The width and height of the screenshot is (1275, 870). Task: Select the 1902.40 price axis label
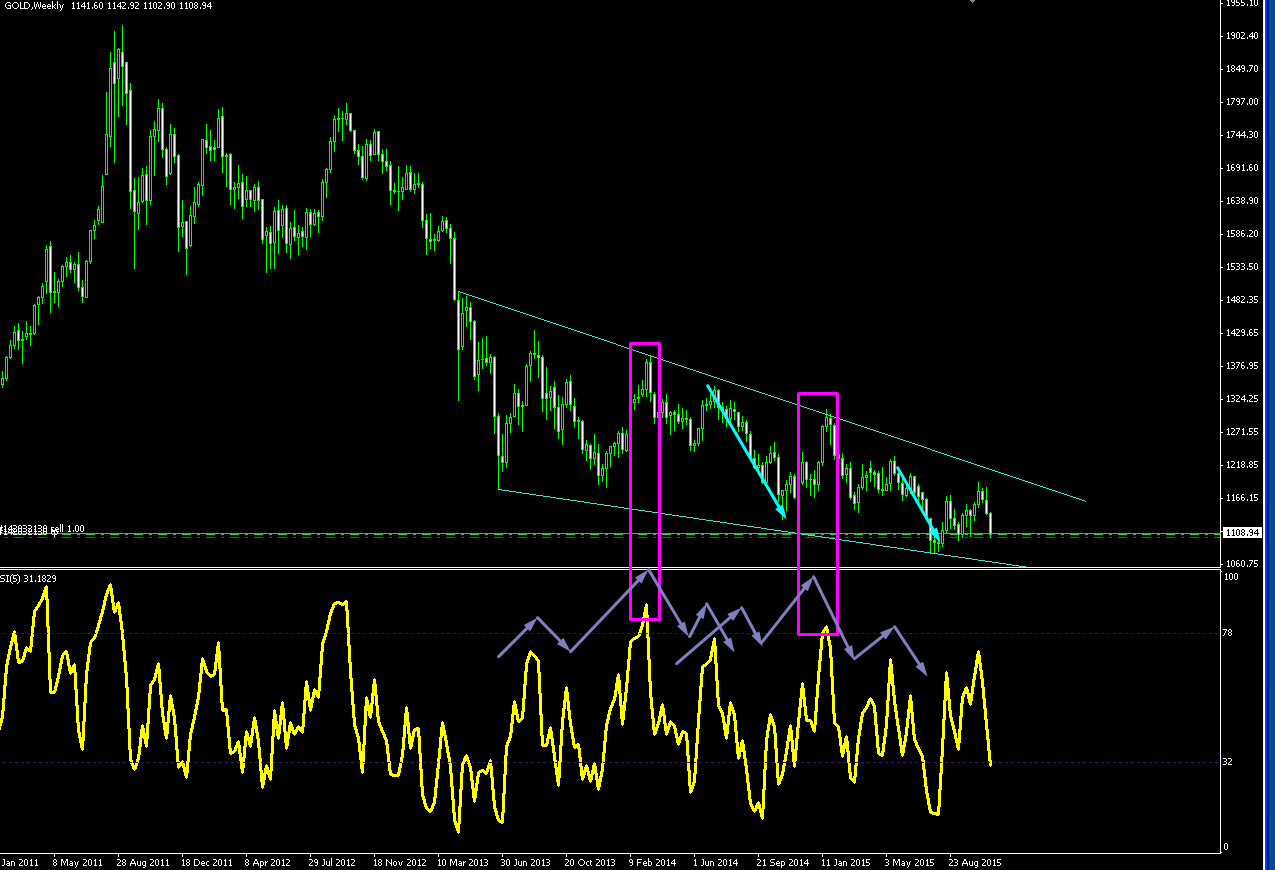click(1242, 35)
